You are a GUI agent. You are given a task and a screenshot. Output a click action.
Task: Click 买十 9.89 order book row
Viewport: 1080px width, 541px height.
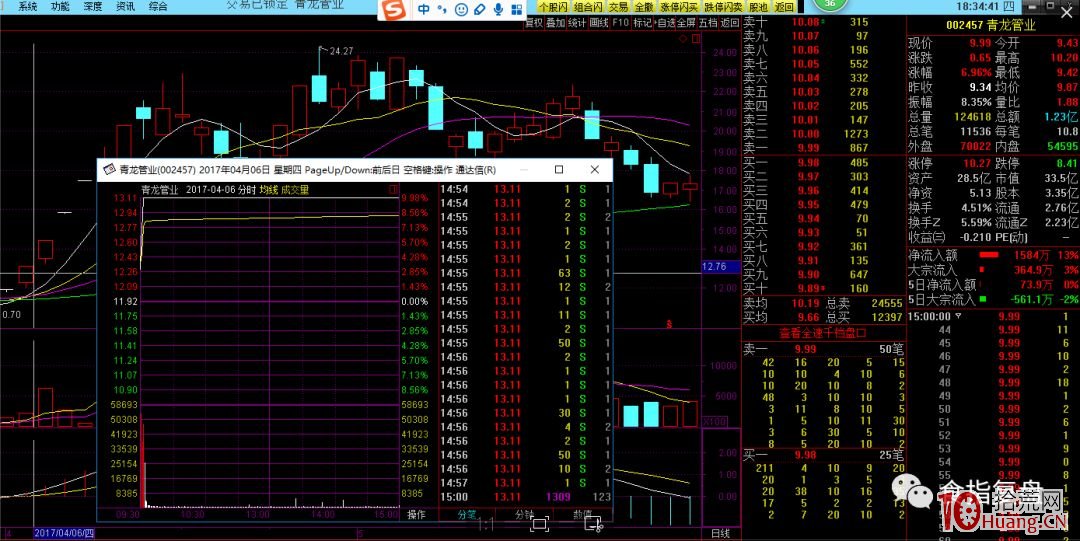coord(822,288)
